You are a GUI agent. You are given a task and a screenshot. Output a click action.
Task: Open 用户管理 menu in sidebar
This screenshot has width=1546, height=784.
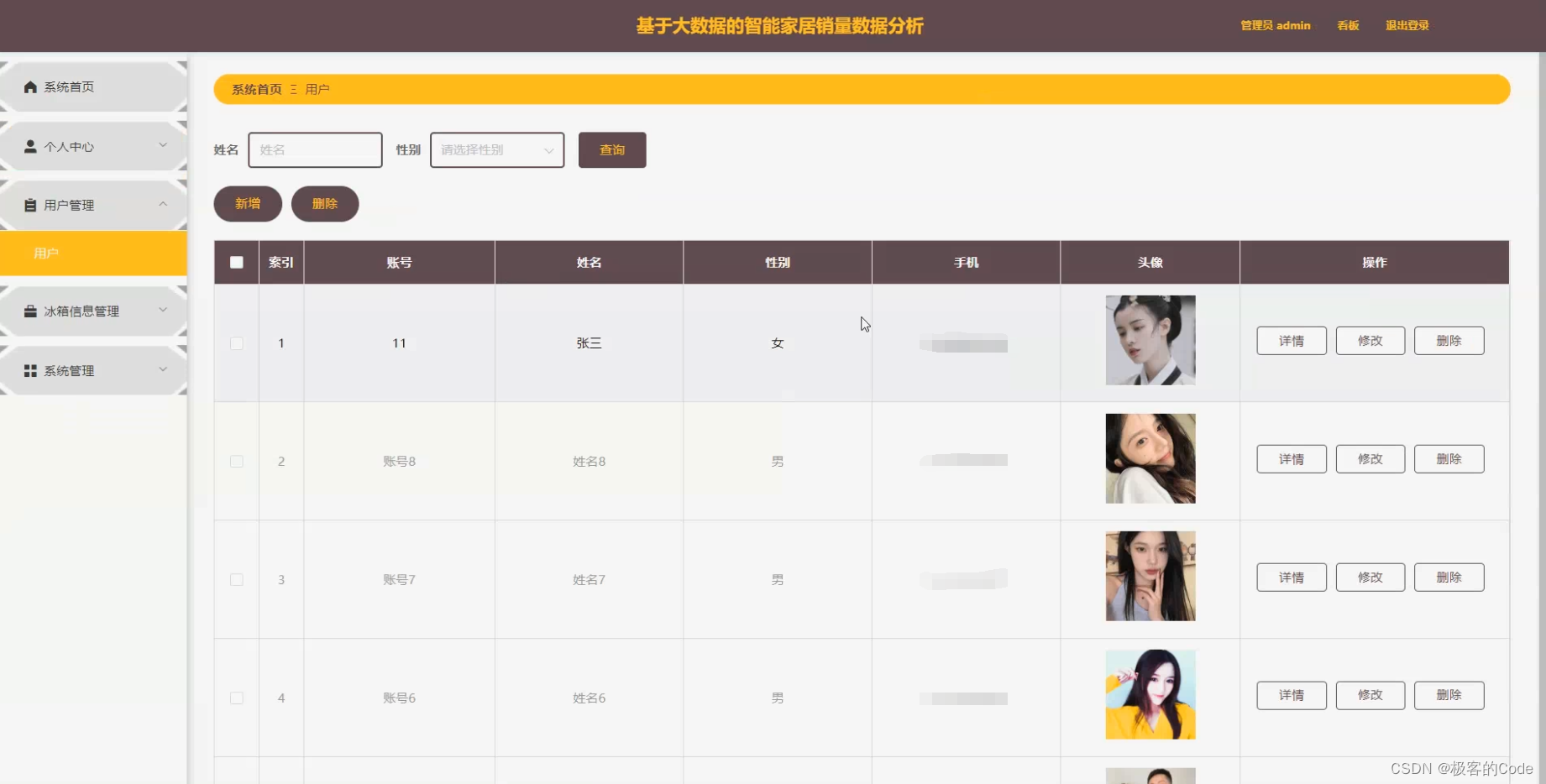(93, 205)
